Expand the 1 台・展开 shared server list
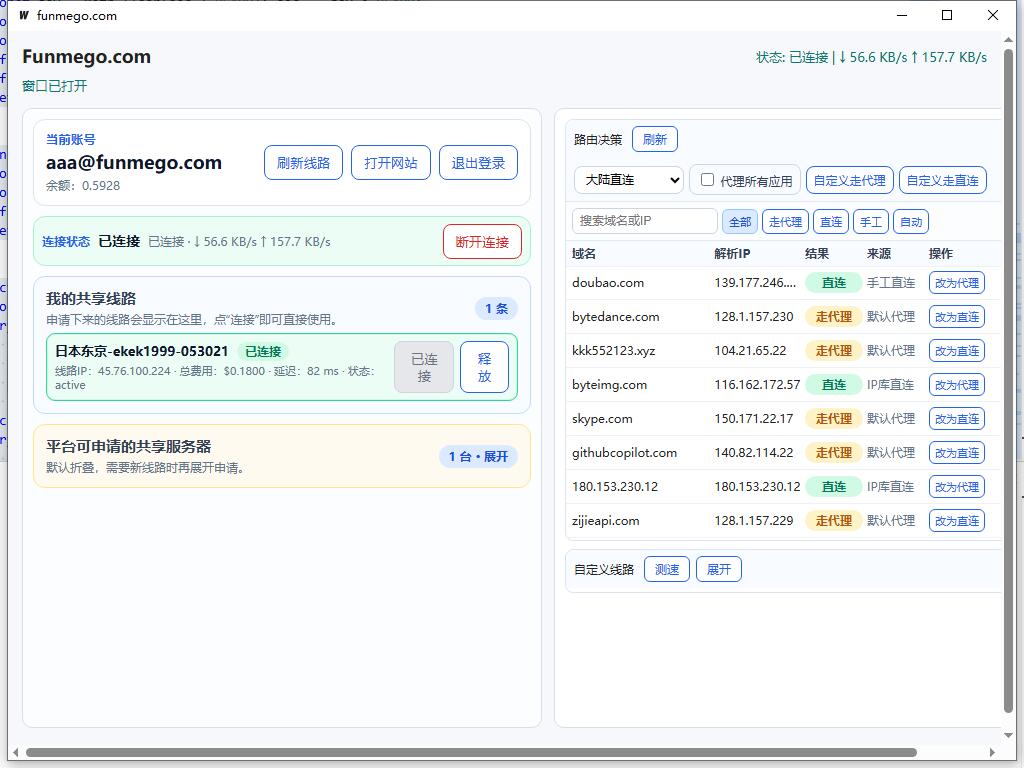 click(x=478, y=456)
